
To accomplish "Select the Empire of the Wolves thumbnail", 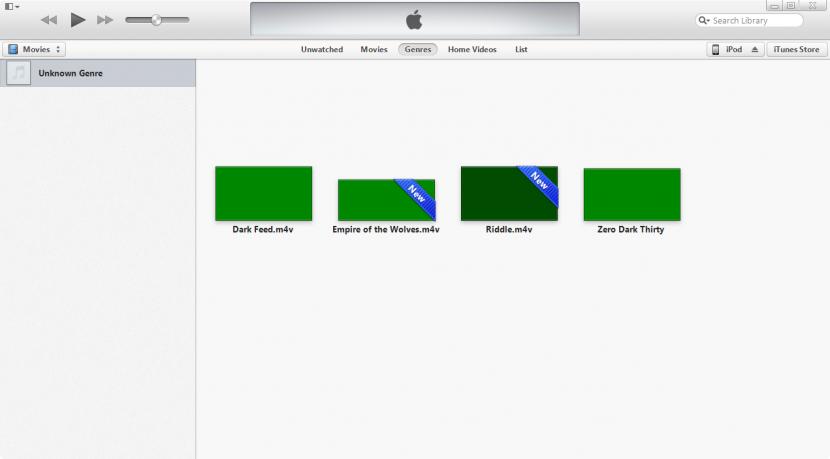I will tap(386, 200).
